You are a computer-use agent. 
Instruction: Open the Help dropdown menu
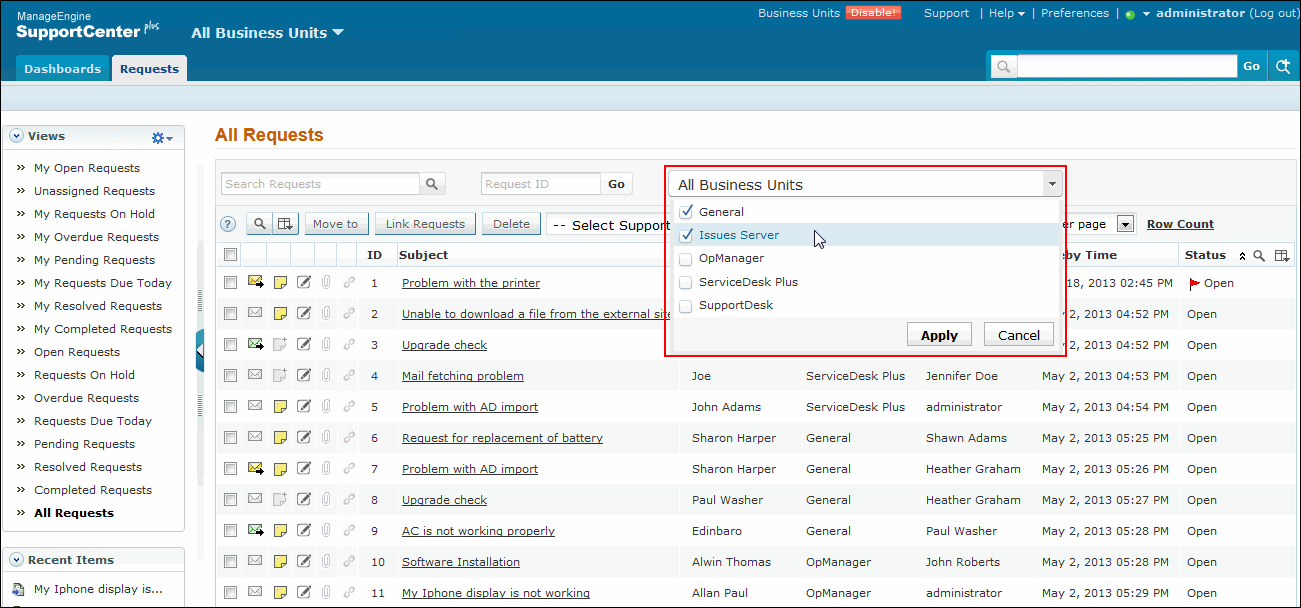coord(1007,14)
